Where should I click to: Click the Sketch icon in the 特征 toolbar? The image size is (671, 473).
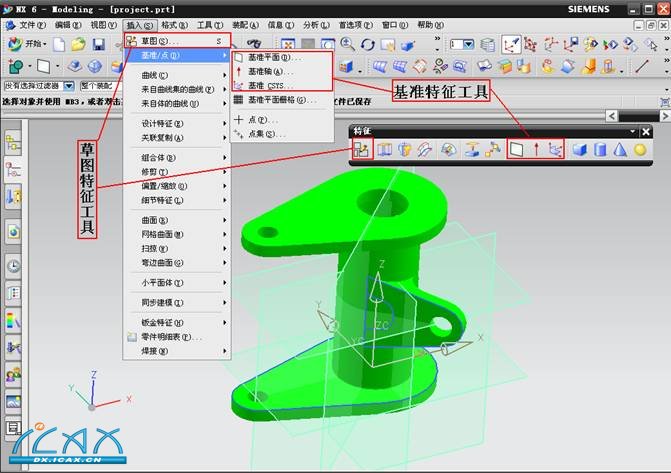tap(361, 149)
